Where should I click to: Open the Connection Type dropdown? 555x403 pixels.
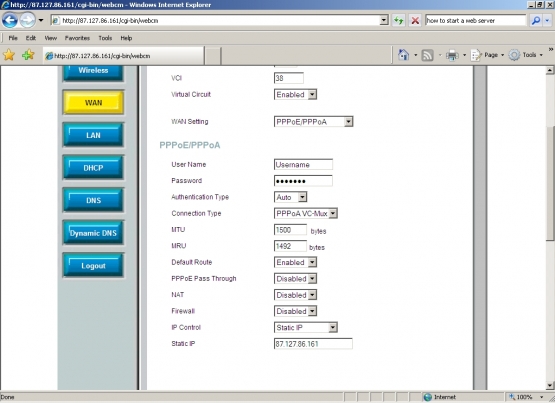306,213
